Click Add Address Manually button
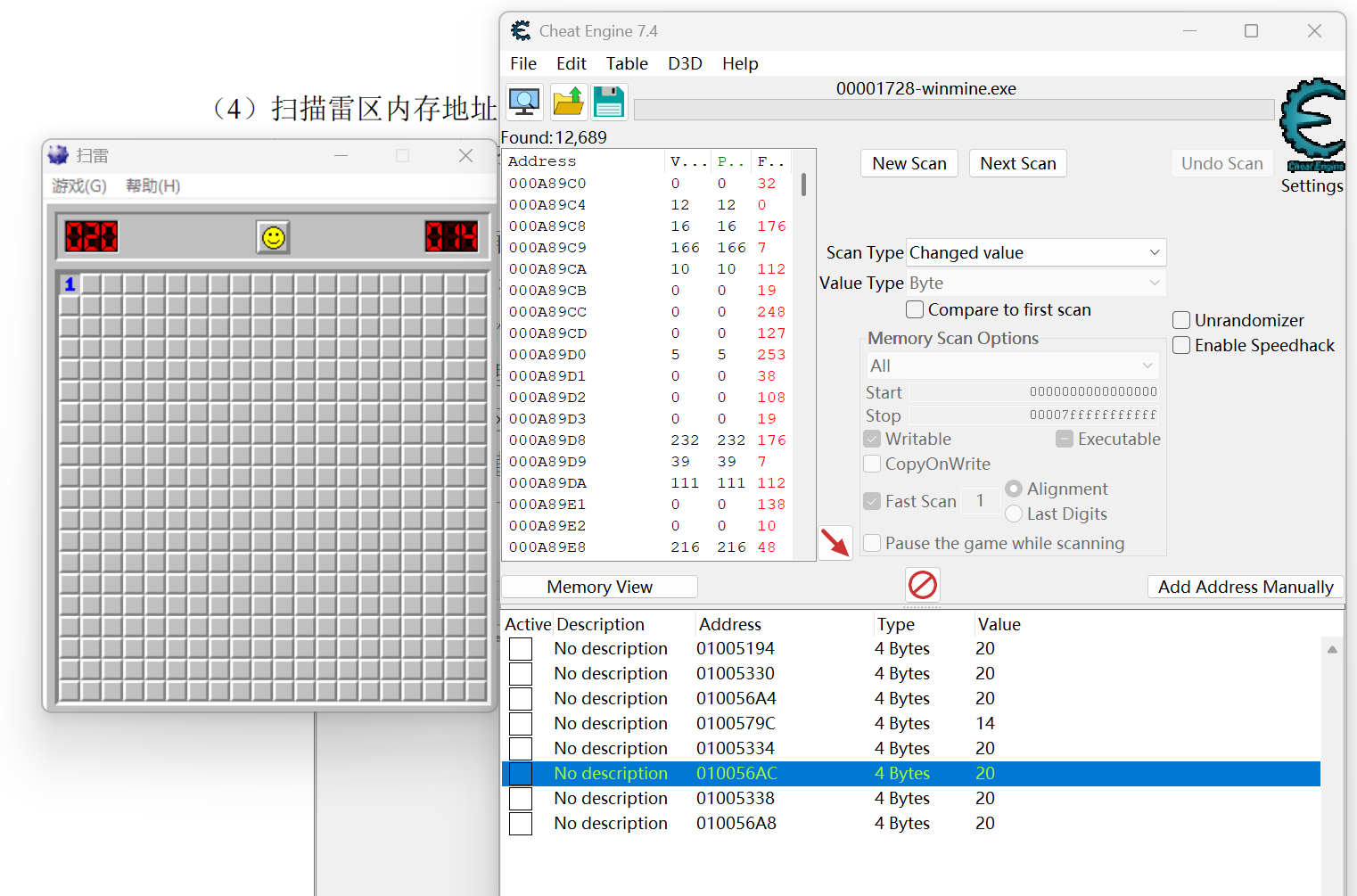 click(x=1246, y=587)
